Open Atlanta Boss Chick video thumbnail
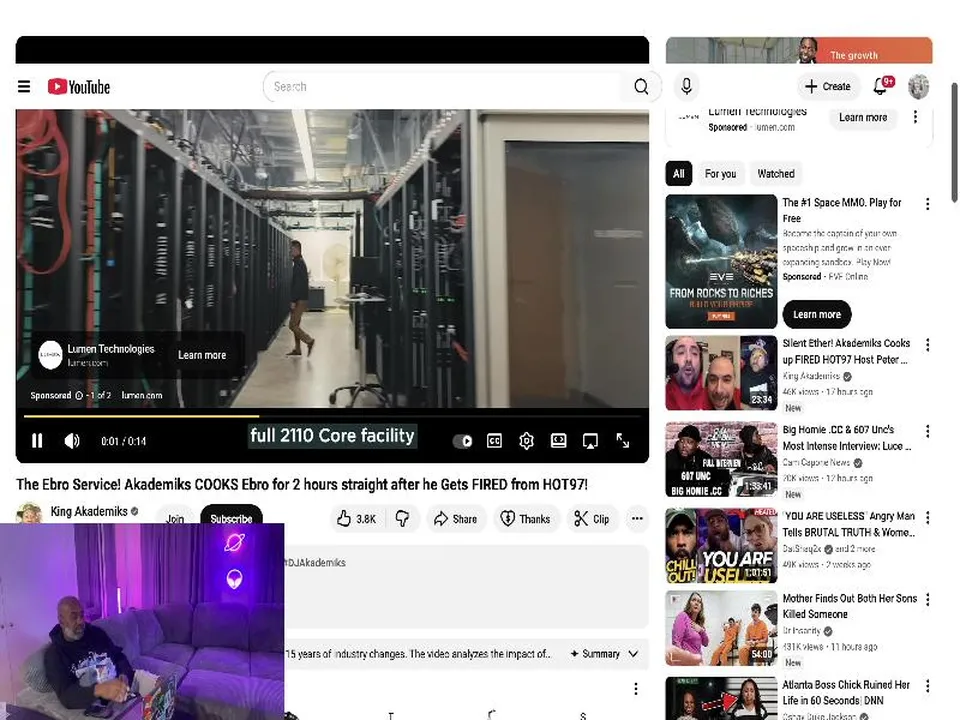Image resolution: width=960 pixels, height=720 pixels. tap(721, 699)
